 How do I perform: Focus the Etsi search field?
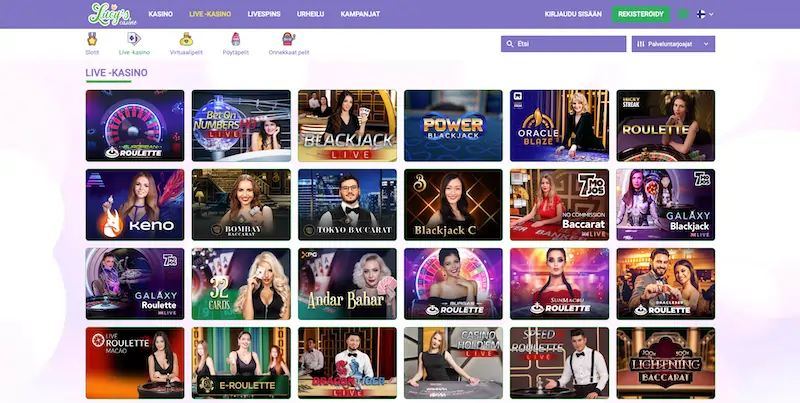pos(563,44)
